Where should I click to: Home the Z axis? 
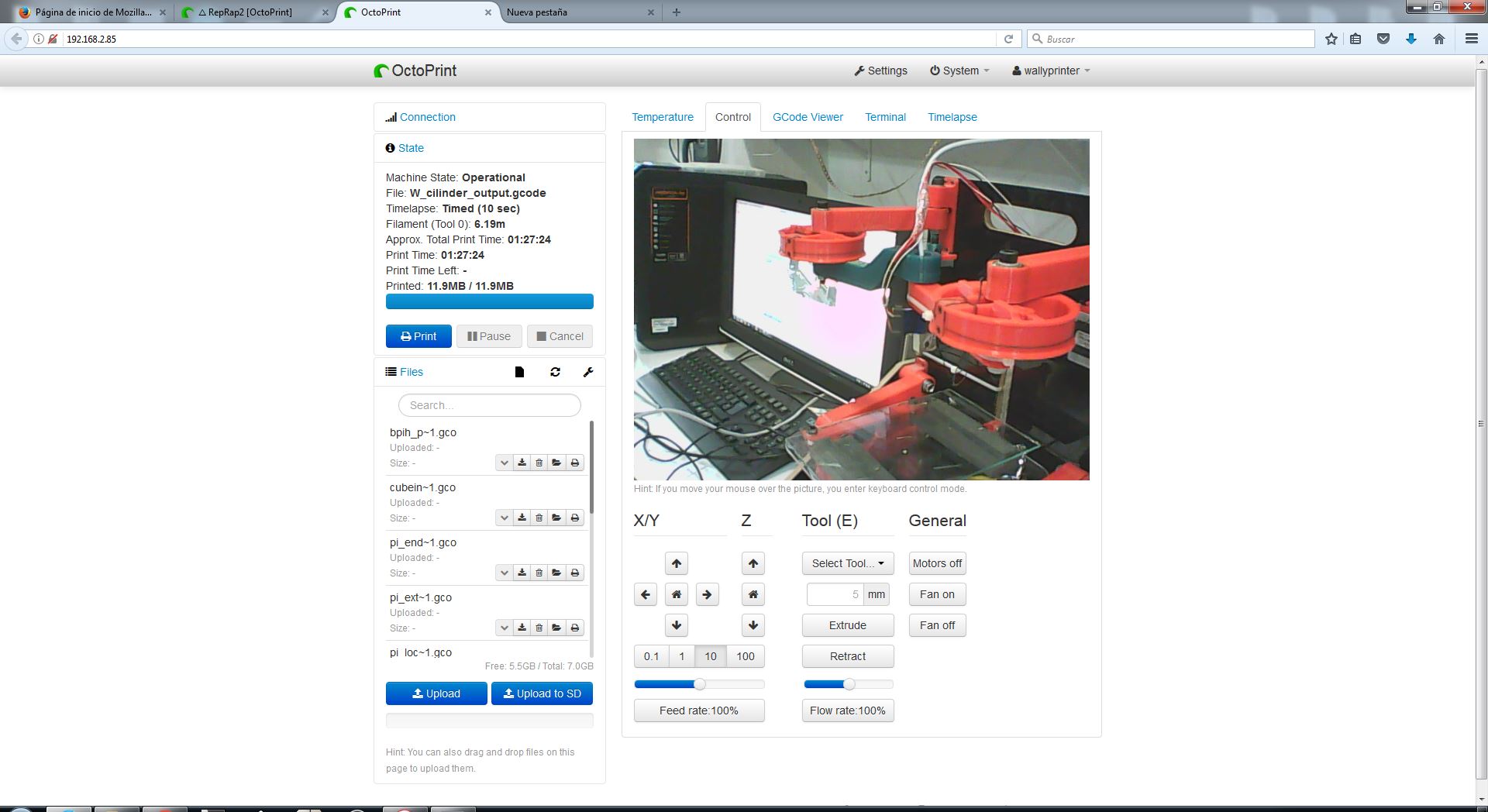[x=753, y=594]
